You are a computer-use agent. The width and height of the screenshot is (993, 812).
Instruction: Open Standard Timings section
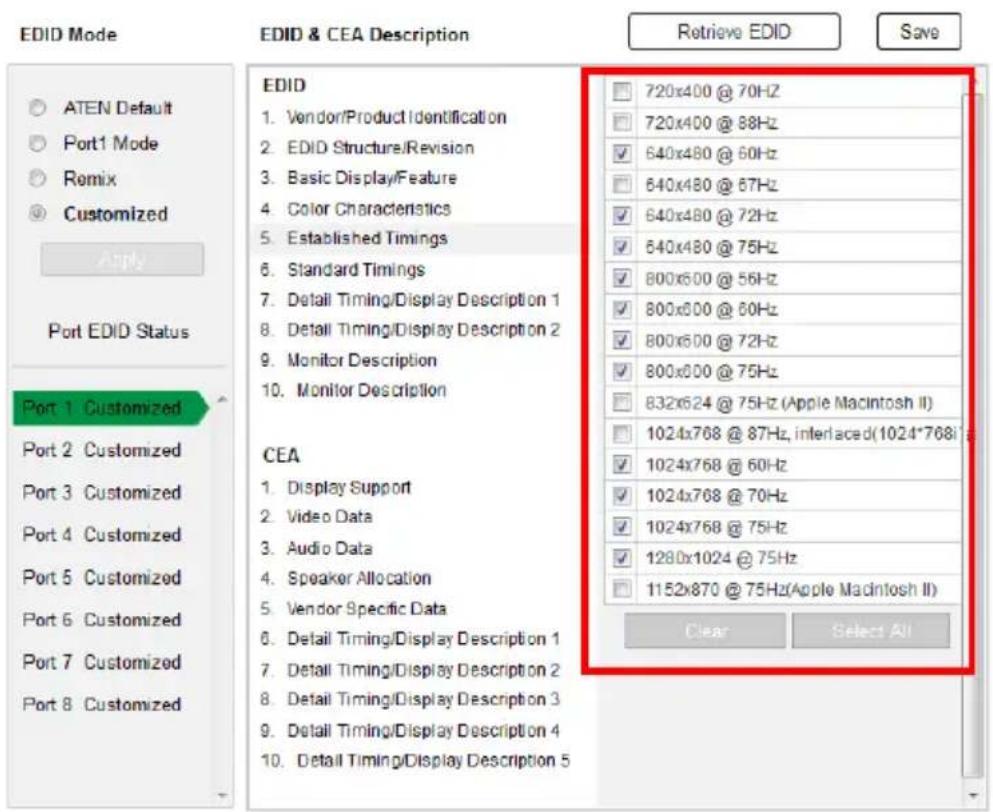point(343,269)
